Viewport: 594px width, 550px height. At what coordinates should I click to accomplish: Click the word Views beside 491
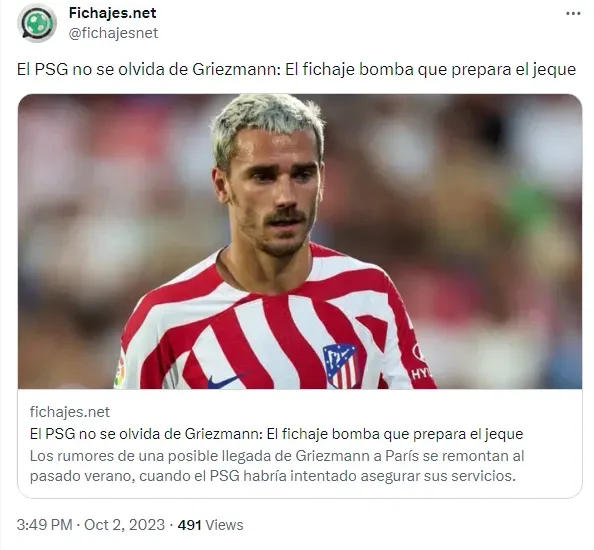coord(224,525)
